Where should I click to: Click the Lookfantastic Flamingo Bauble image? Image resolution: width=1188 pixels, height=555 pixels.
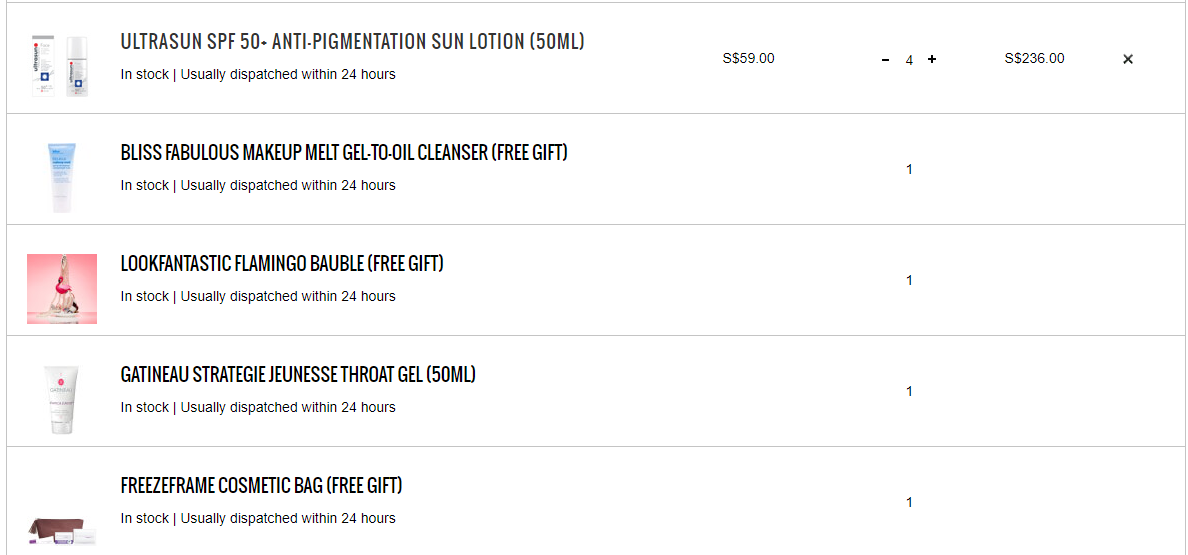[62, 289]
